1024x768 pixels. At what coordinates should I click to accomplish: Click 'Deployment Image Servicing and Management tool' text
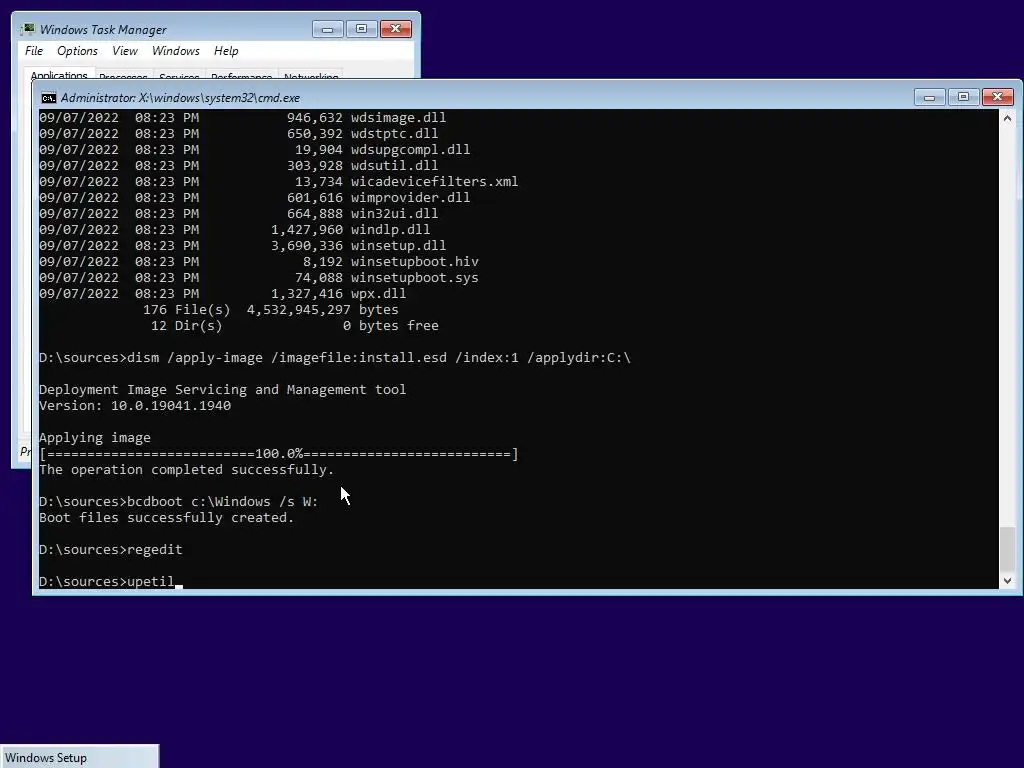(x=223, y=390)
